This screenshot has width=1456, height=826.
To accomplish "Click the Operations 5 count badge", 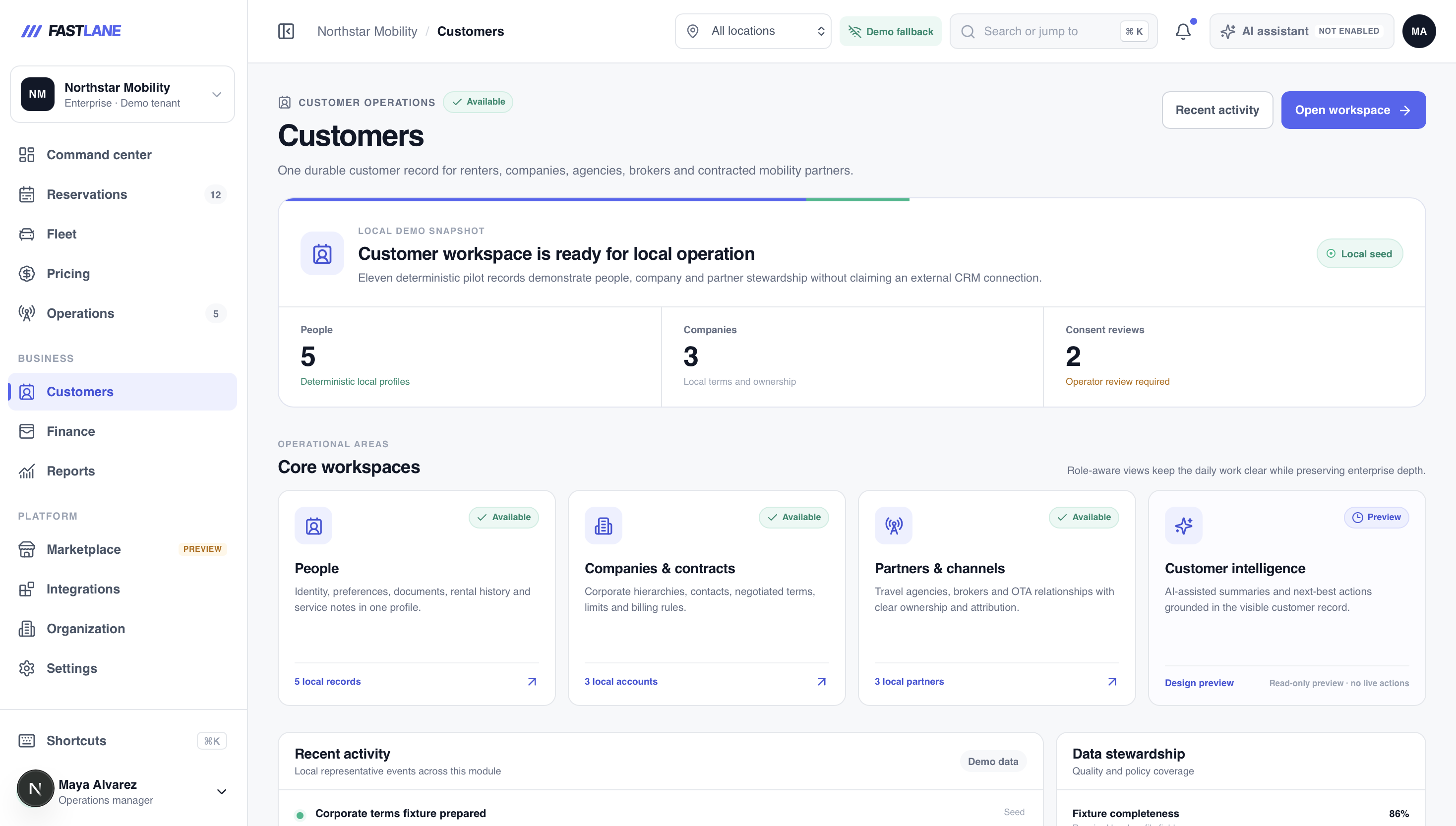I will point(216,314).
